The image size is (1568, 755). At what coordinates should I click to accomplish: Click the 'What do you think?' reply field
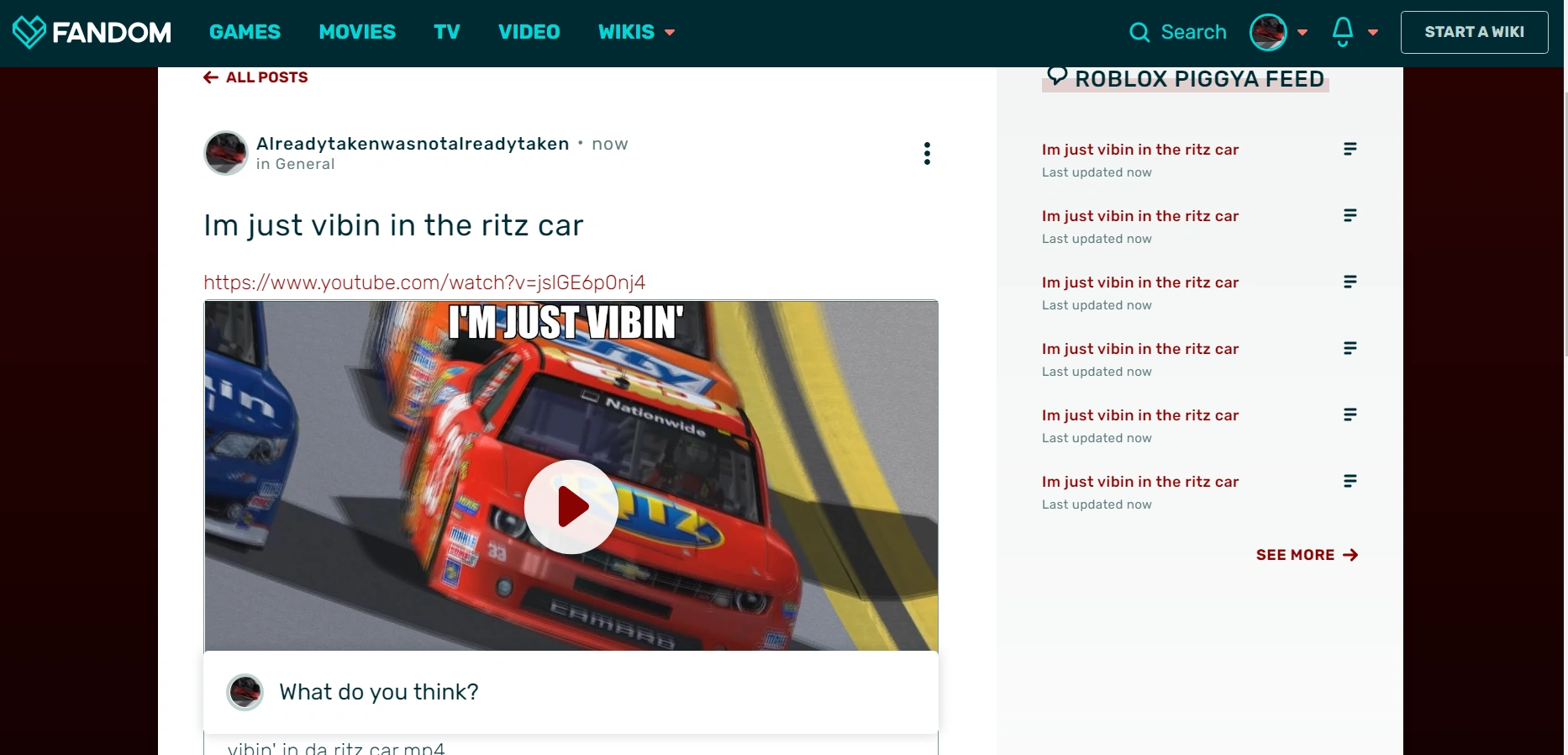571,692
